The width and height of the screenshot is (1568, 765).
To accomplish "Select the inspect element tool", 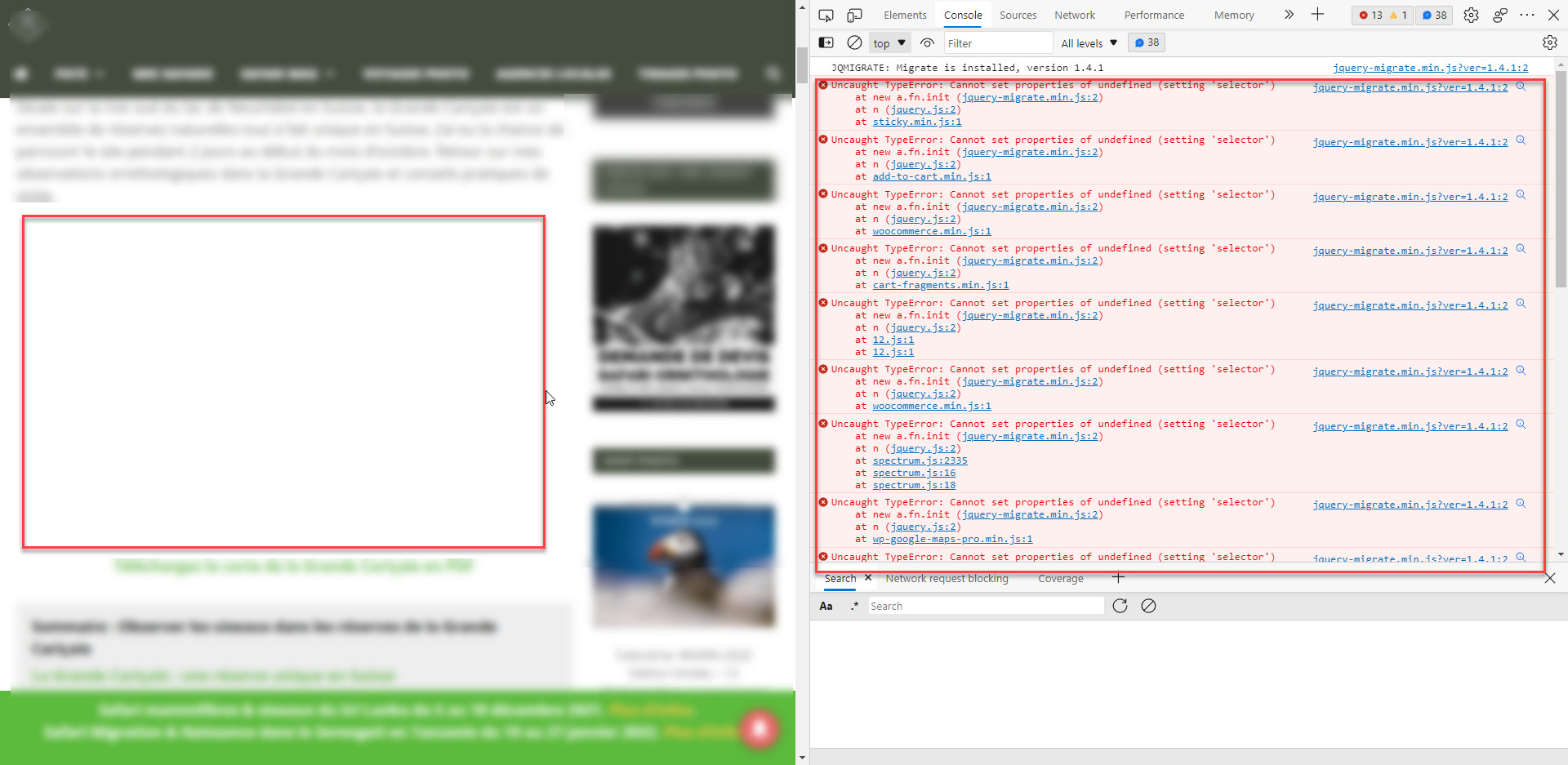I will click(826, 15).
